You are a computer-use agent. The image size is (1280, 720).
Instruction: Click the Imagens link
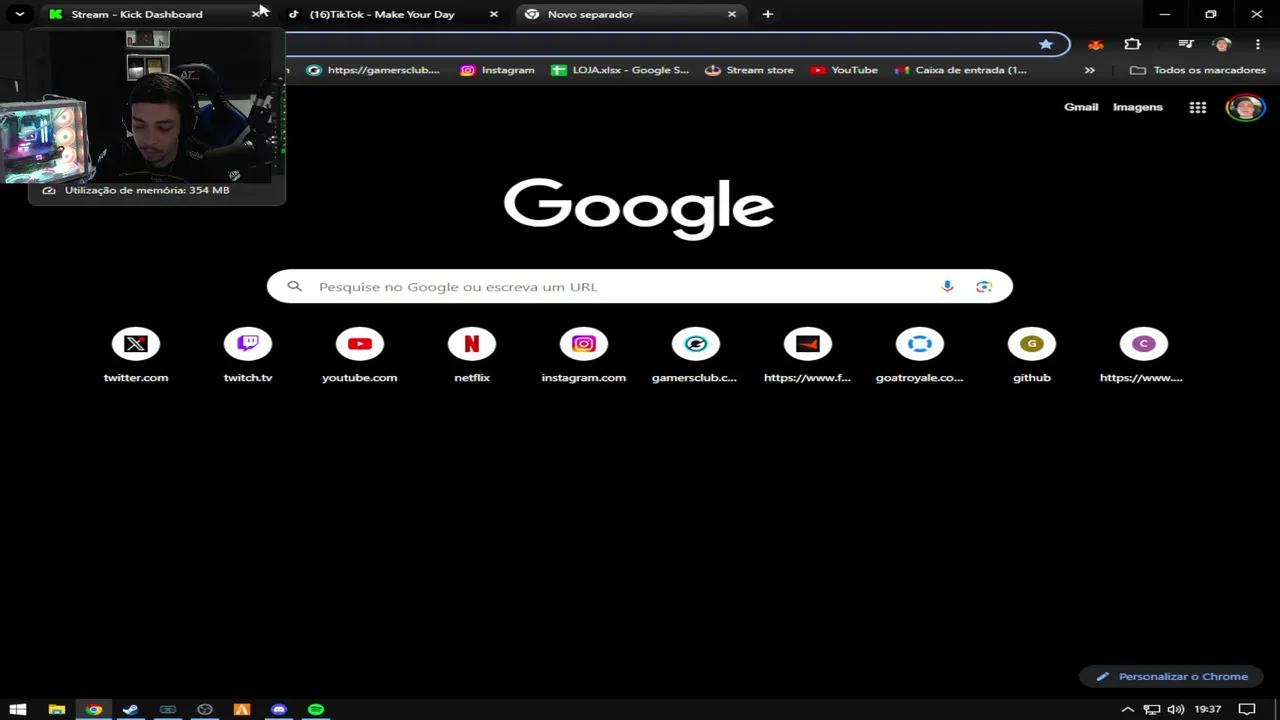pyautogui.click(x=1138, y=107)
